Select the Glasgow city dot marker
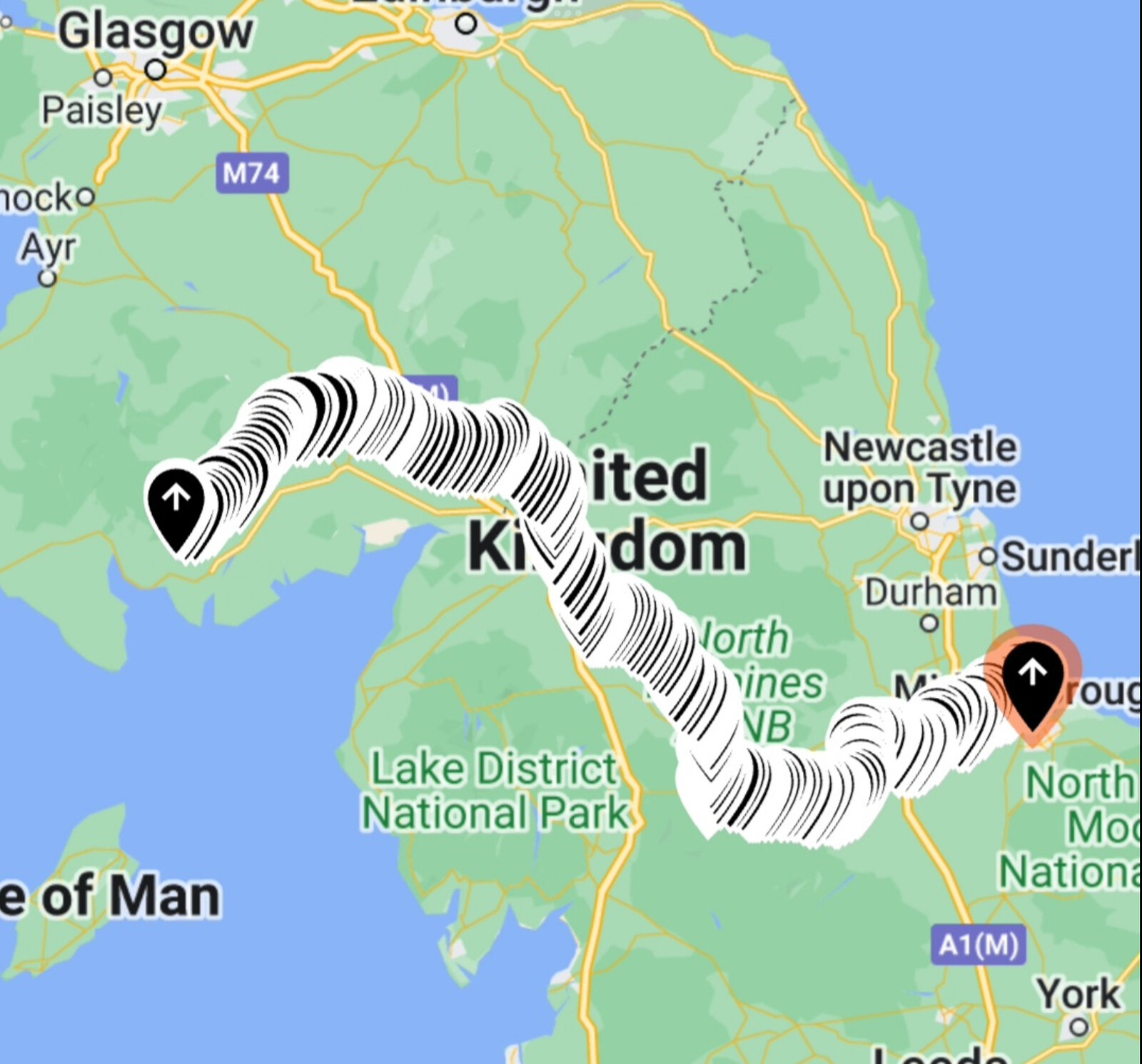The width and height of the screenshot is (1142, 1064). tap(156, 70)
